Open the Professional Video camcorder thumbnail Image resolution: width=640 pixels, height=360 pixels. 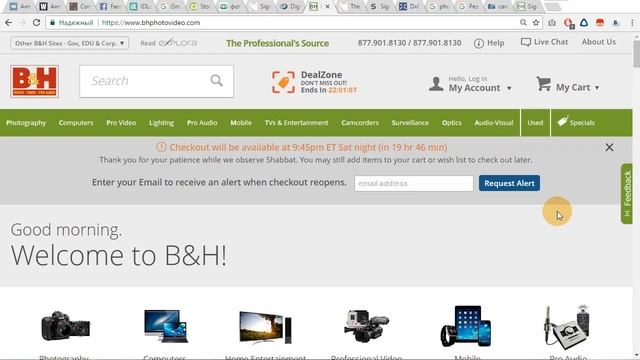pos(366,326)
